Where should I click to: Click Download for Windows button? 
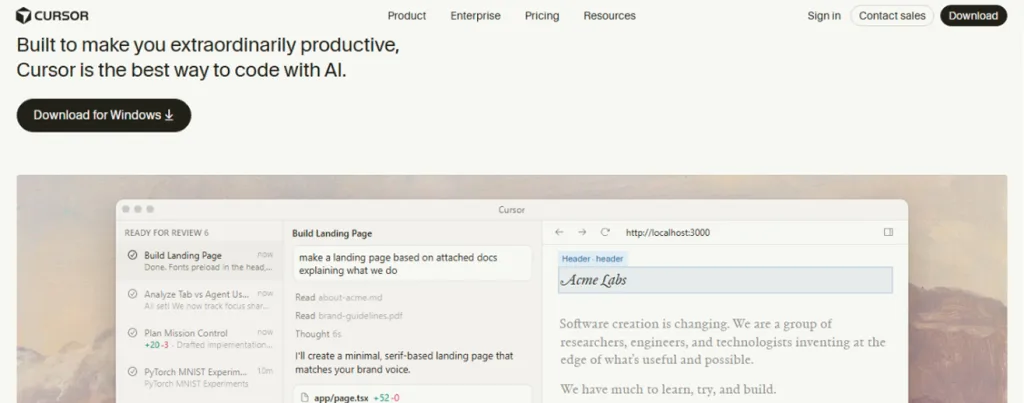pos(104,115)
